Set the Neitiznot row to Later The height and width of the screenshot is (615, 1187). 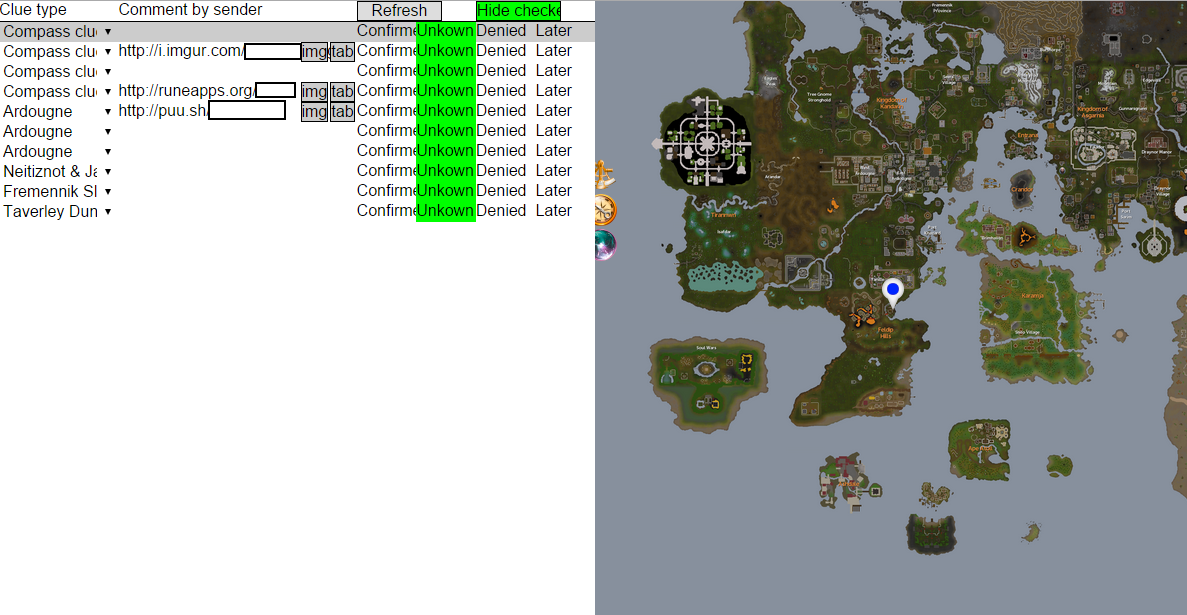[553, 170]
